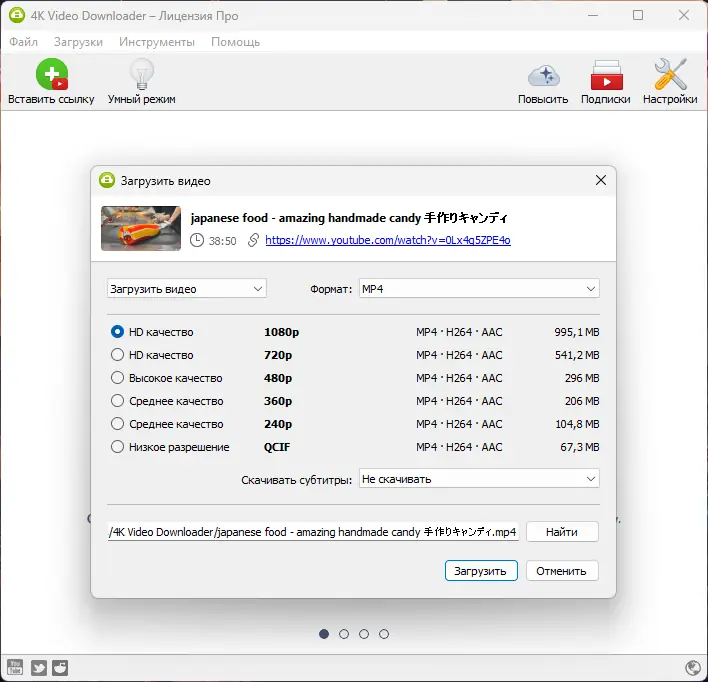Click the 541,2 MB size text

(x=577, y=355)
